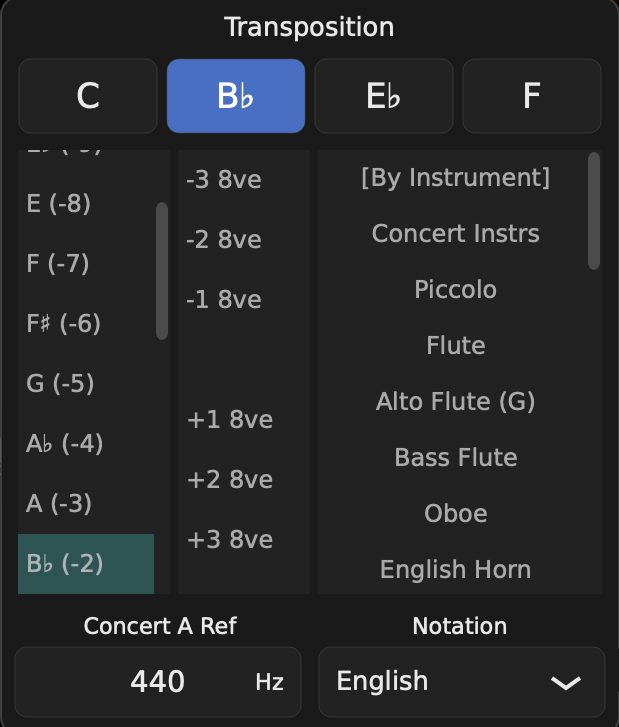
Task: Select [By Instrument] in instrument list
Action: [455, 178]
